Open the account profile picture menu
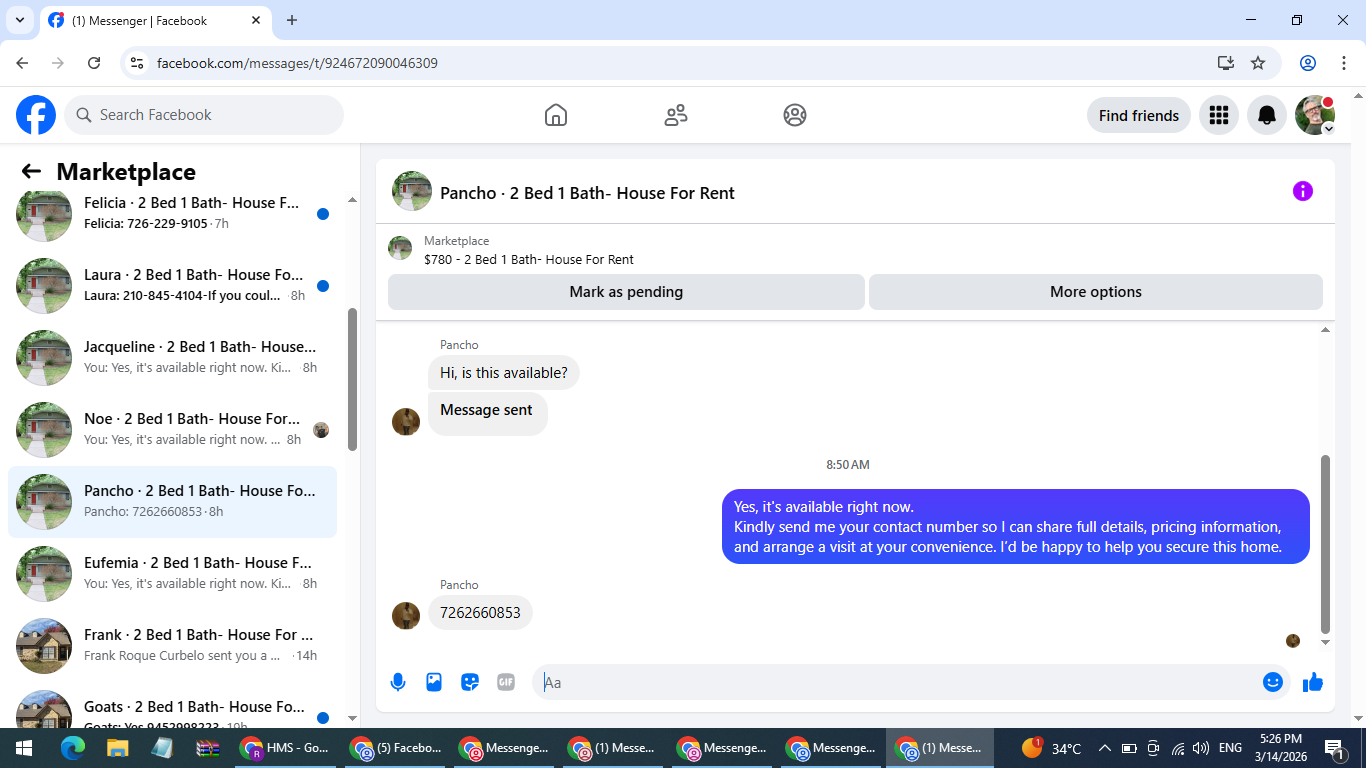This screenshot has width=1366, height=768. tap(1315, 115)
